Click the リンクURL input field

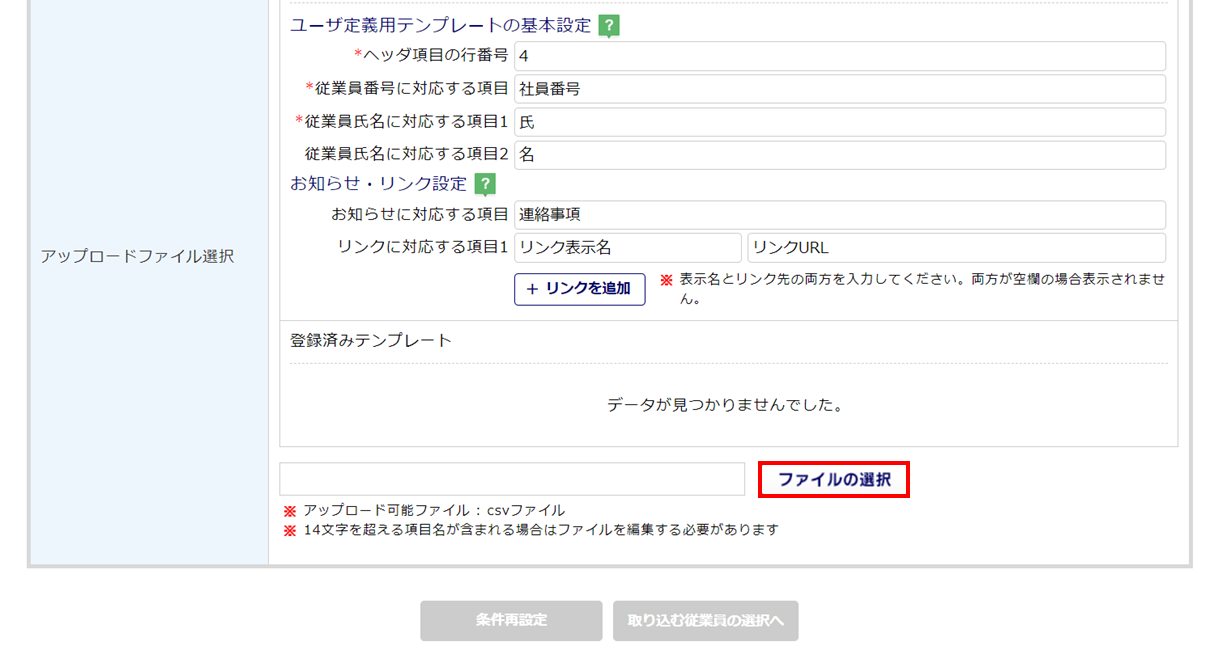point(957,248)
